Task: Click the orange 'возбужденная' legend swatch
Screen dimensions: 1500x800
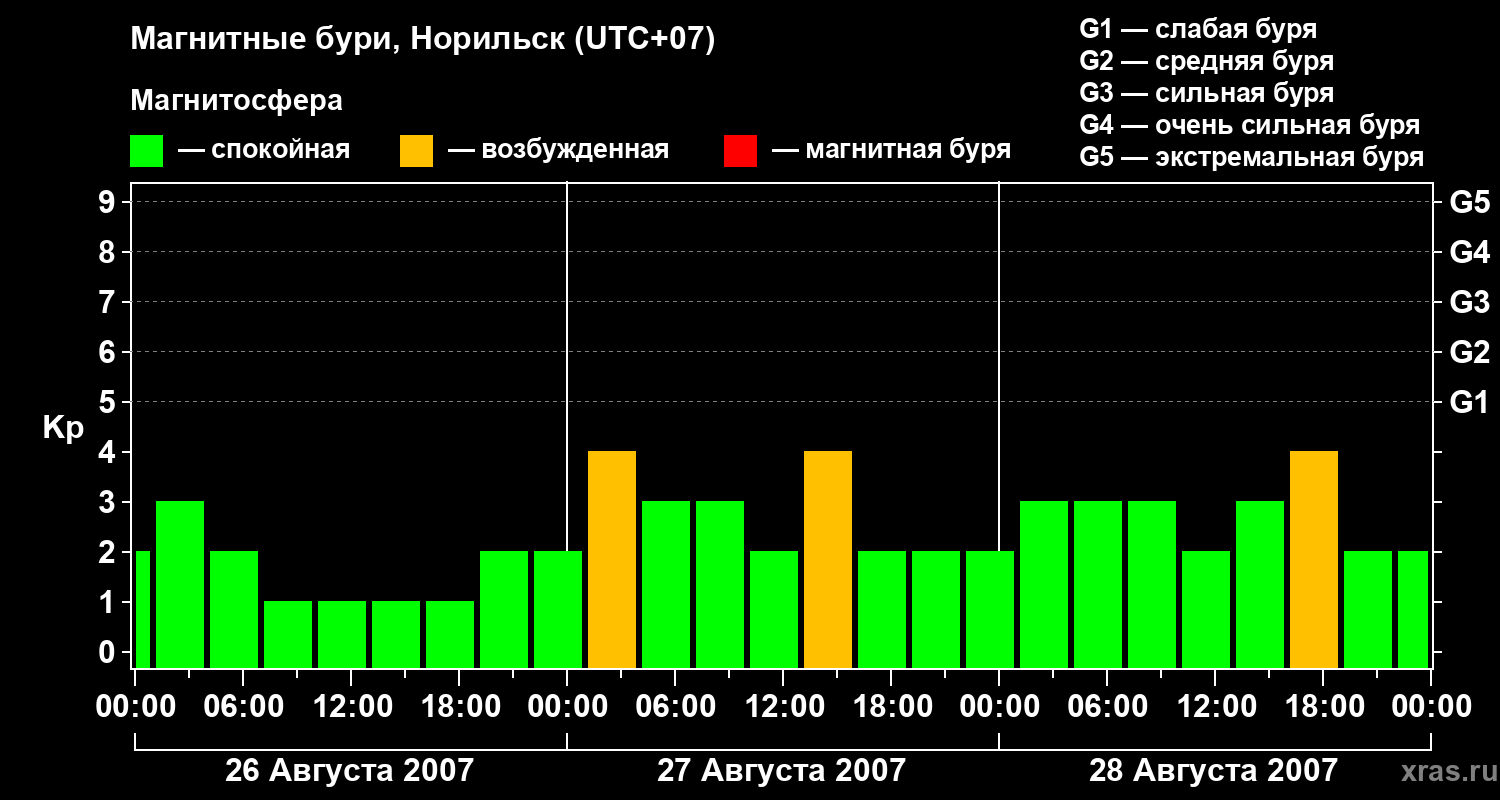Action: click(416, 151)
